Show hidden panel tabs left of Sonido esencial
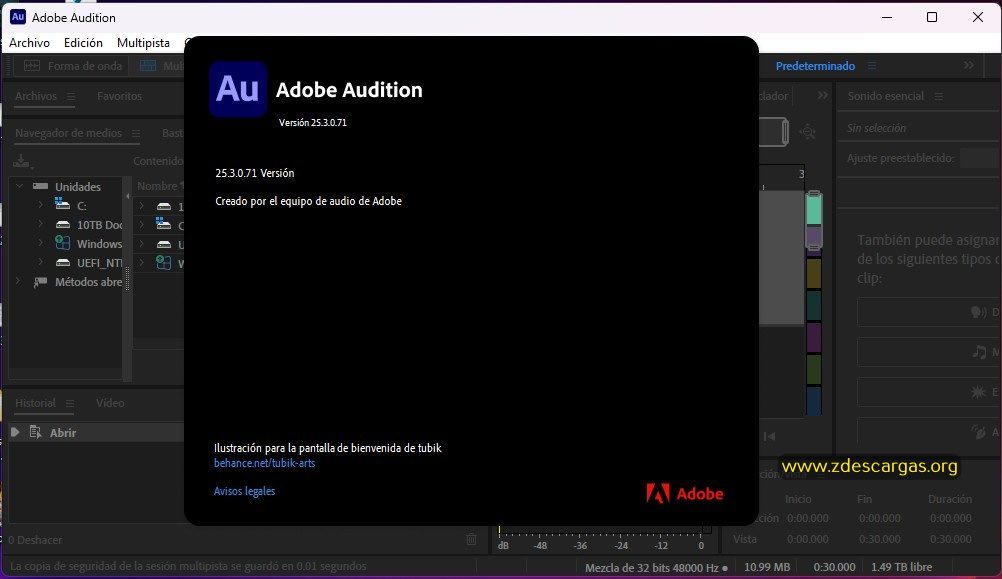 tap(822, 95)
